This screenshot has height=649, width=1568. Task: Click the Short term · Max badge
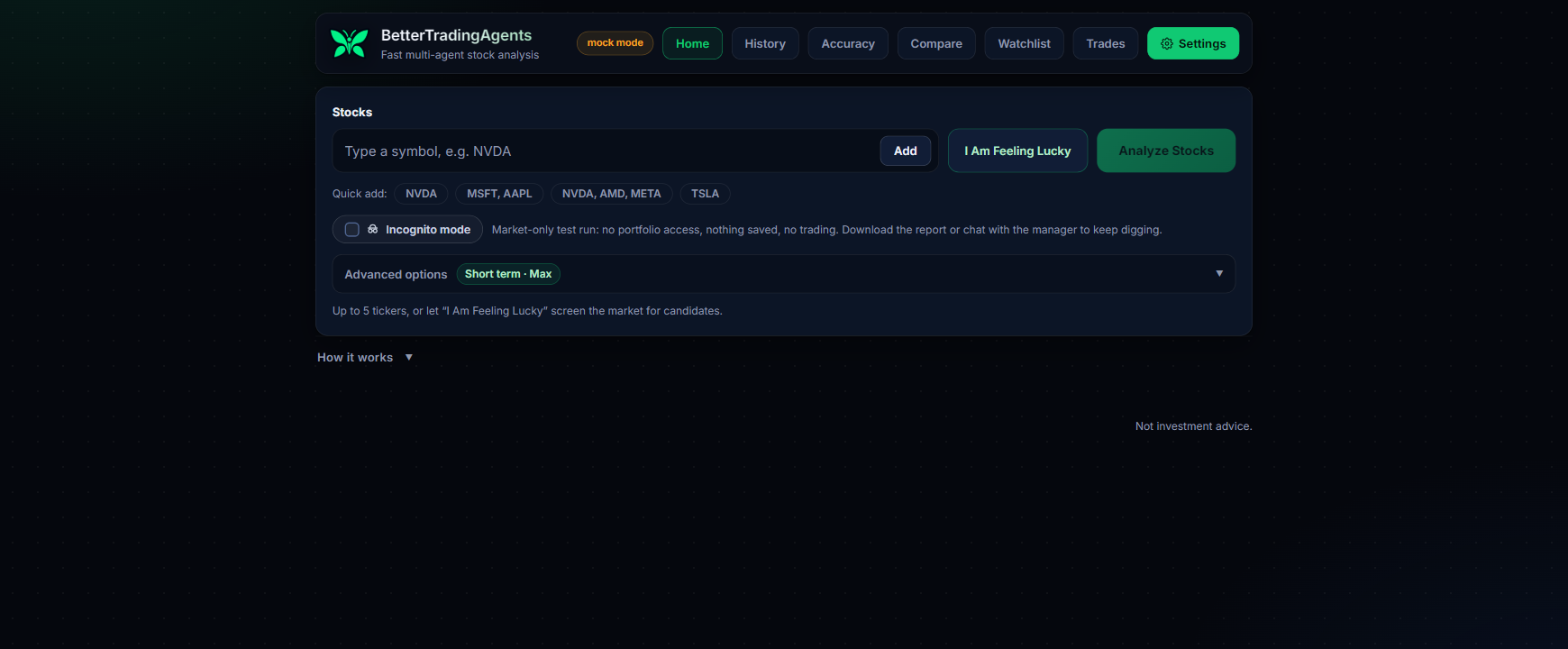click(508, 274)
